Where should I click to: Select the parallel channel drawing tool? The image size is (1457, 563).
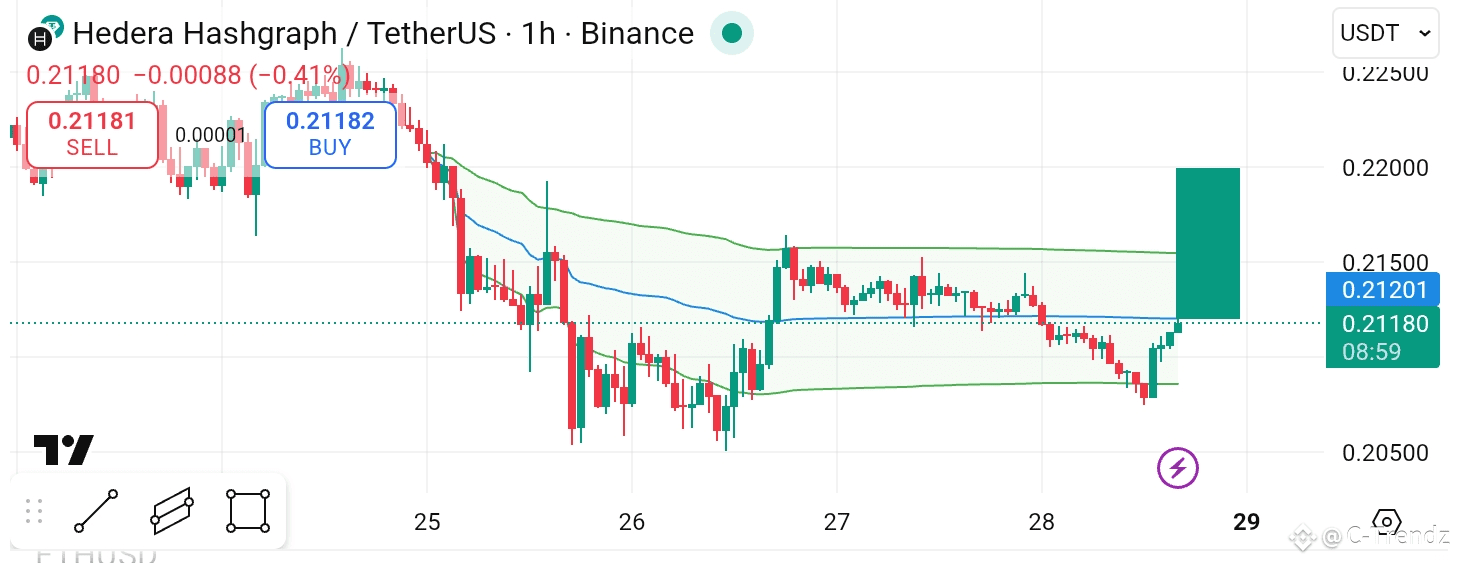(171, 511)
